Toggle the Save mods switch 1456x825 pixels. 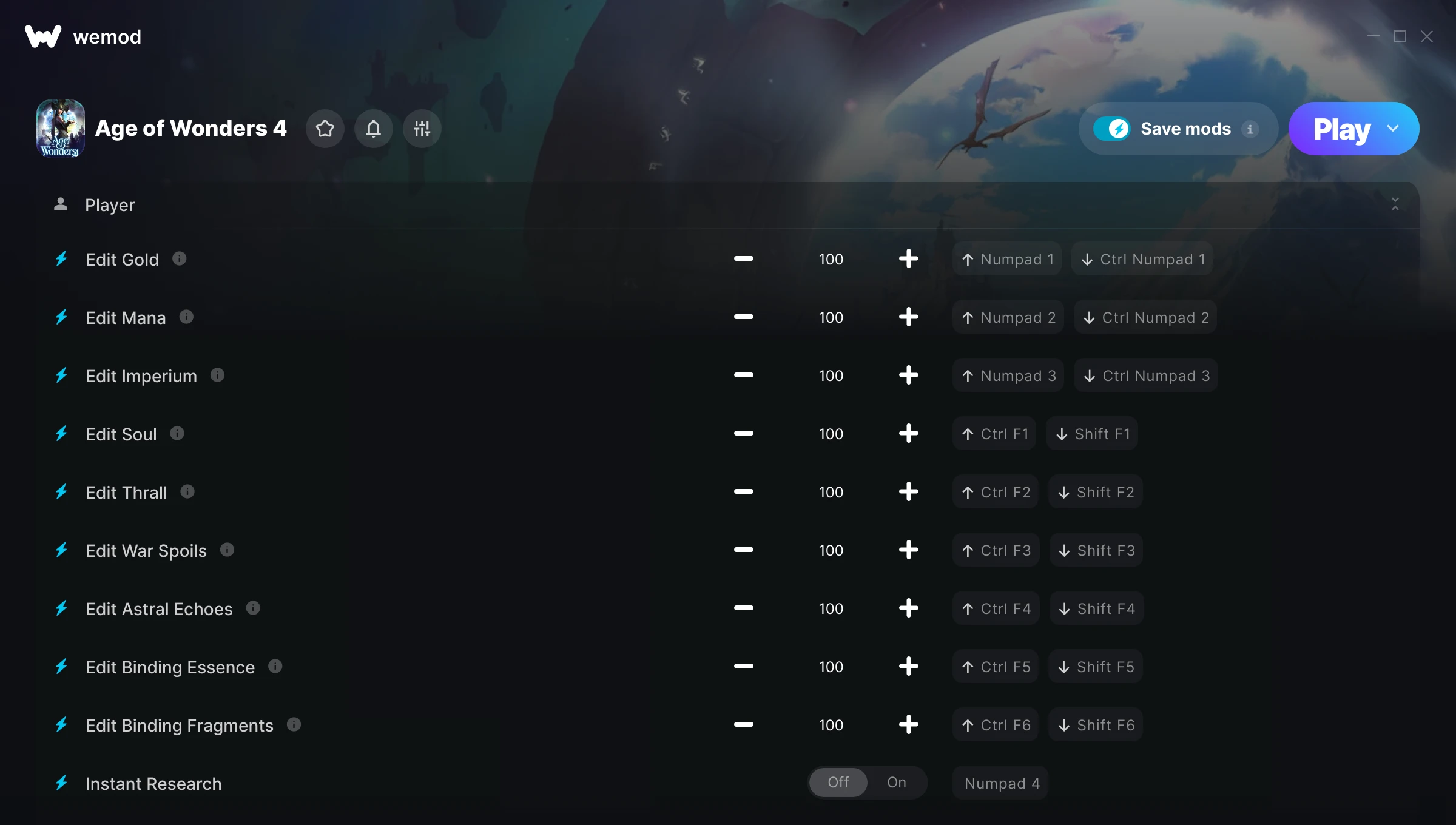pos(1111,129)
